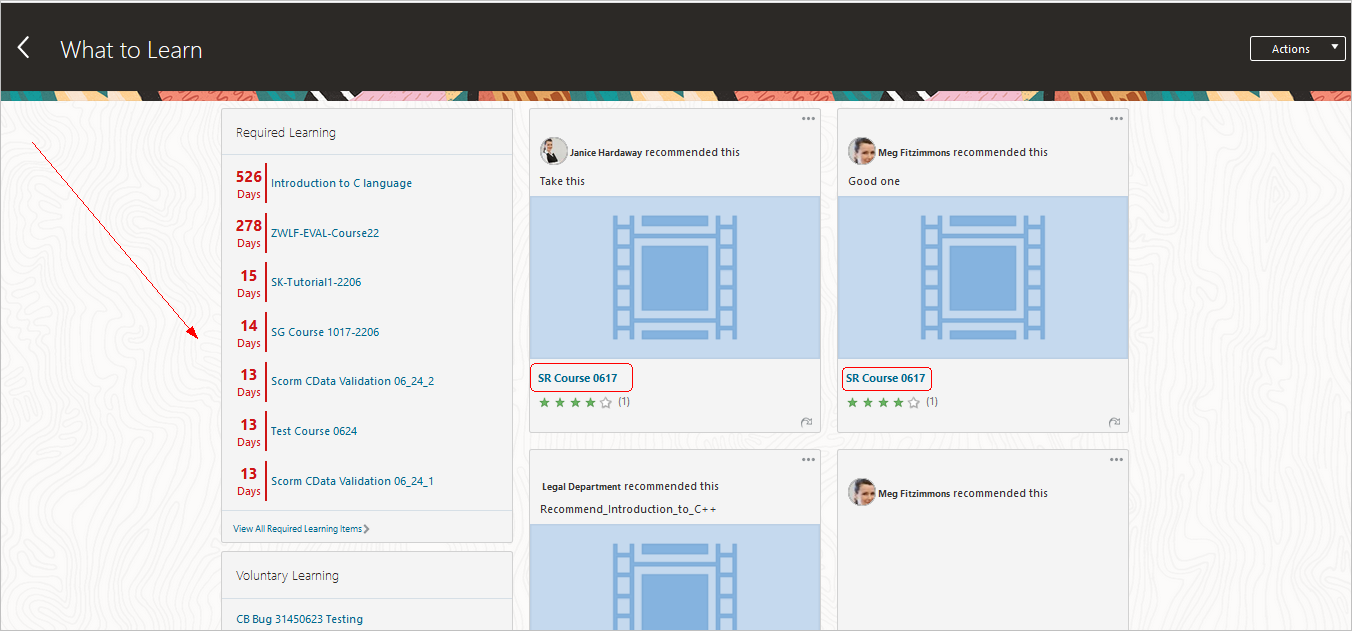Open ZWLF-EVAL-Course22 link
The height and width of the screenshot is (631, 1352).
(x=325, y=233)
